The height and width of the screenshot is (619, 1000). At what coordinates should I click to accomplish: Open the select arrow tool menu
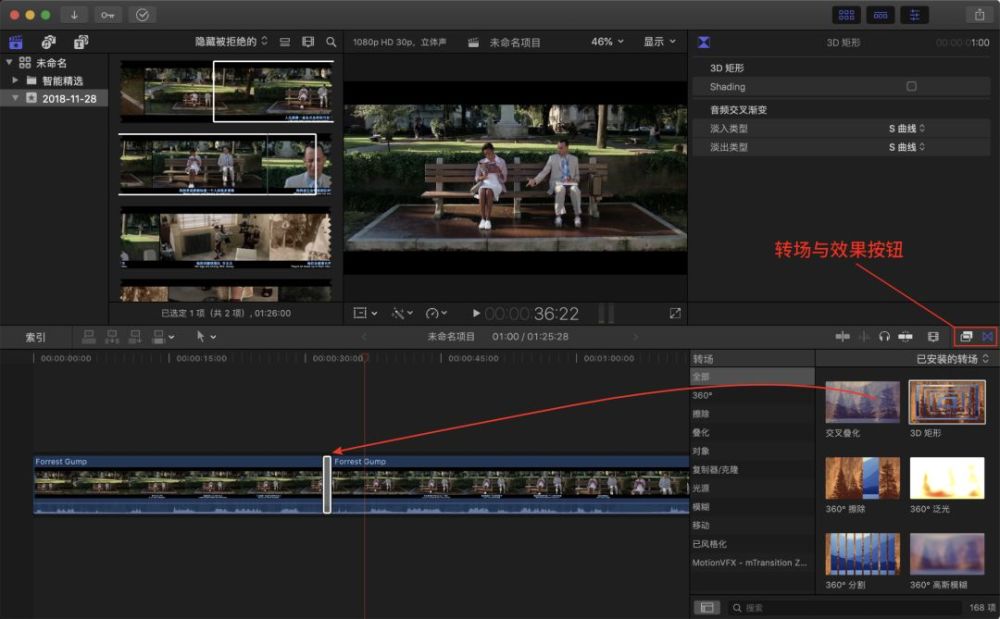tap(206, 337)
